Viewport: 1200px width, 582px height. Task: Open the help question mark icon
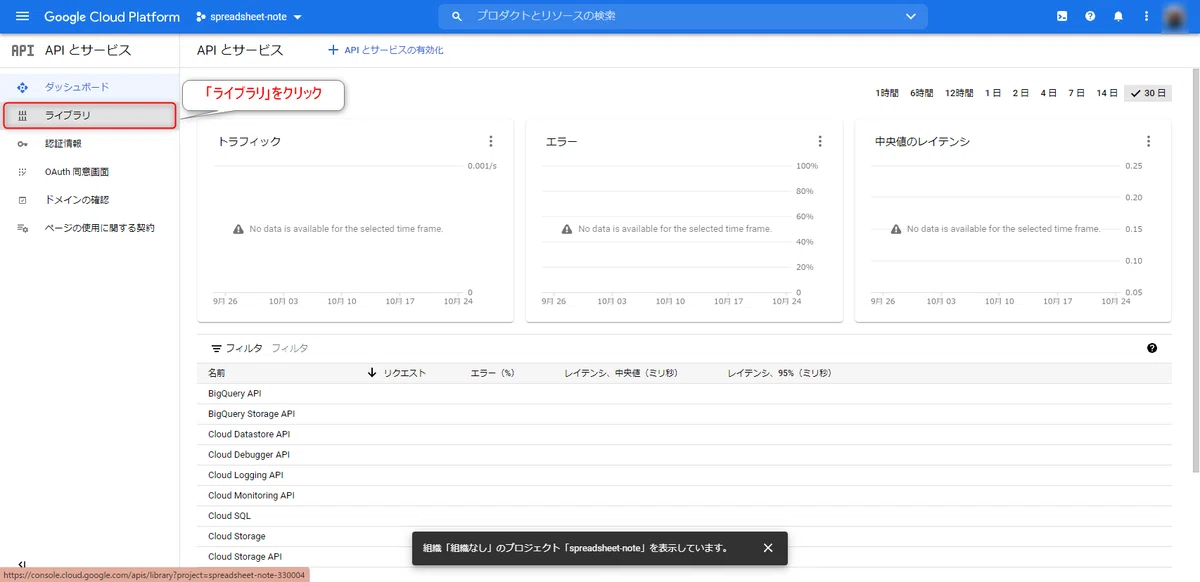point(1090,17)
